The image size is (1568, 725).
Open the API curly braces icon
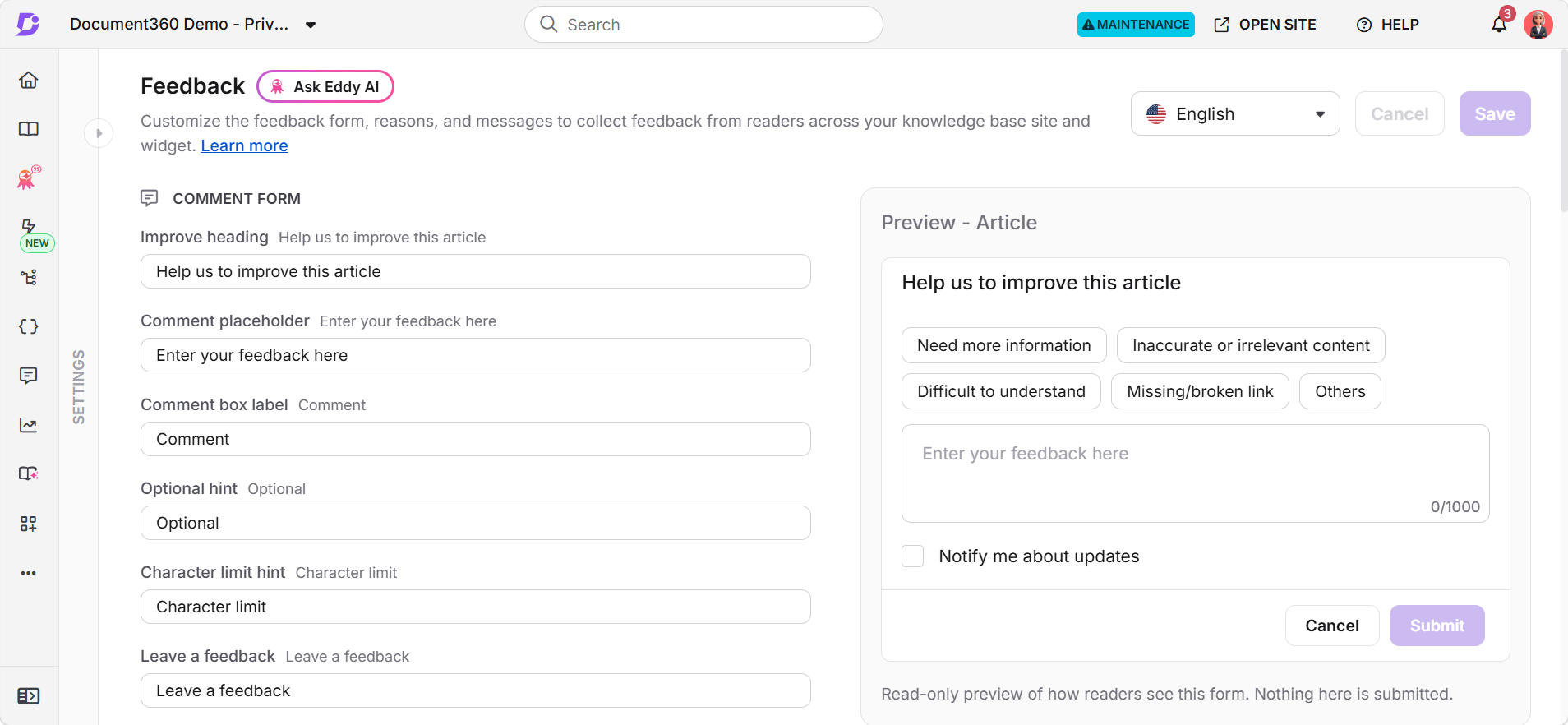click(x=29, y=326)
